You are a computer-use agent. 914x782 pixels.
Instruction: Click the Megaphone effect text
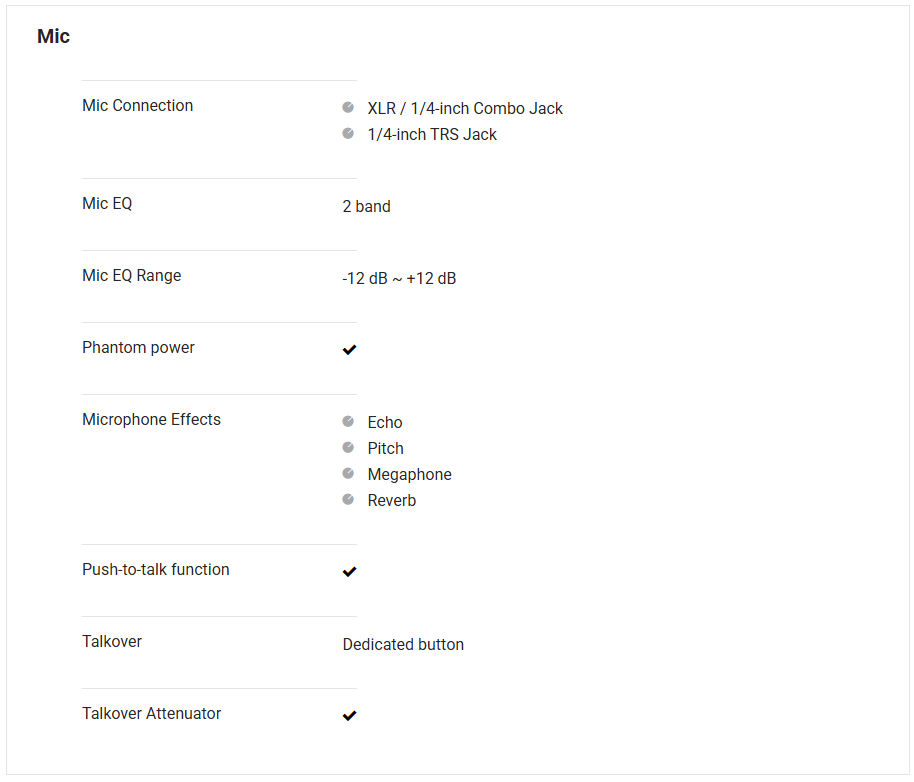click(409, 475)
